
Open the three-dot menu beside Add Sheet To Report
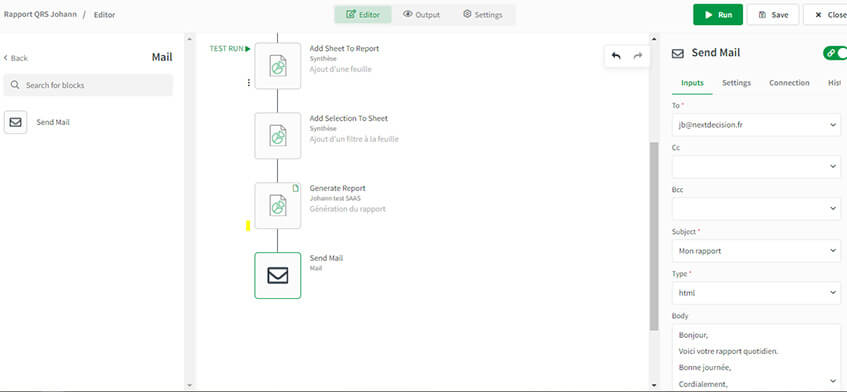coord(248,83)
